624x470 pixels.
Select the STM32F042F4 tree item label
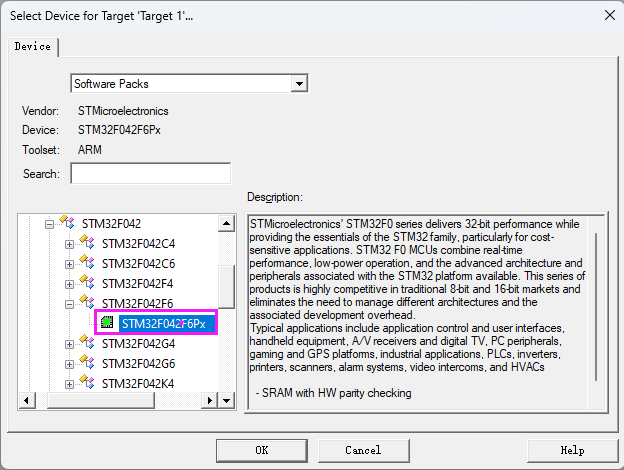point(137,283)
